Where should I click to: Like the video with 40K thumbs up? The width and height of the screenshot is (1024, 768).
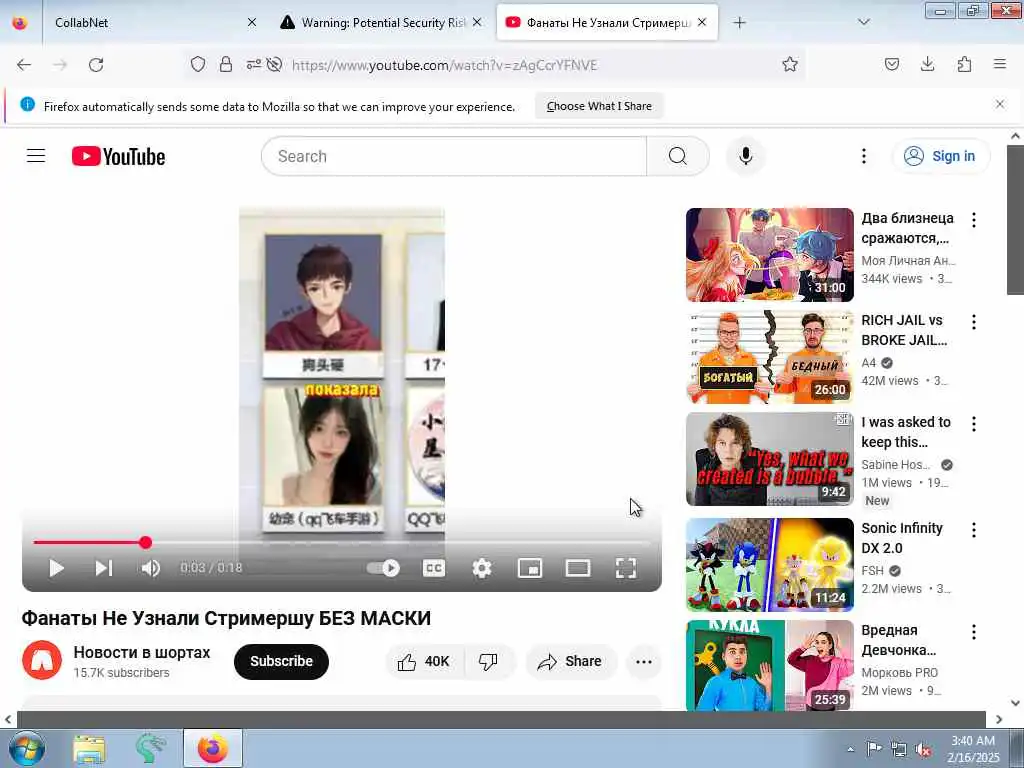pos(424,662)
